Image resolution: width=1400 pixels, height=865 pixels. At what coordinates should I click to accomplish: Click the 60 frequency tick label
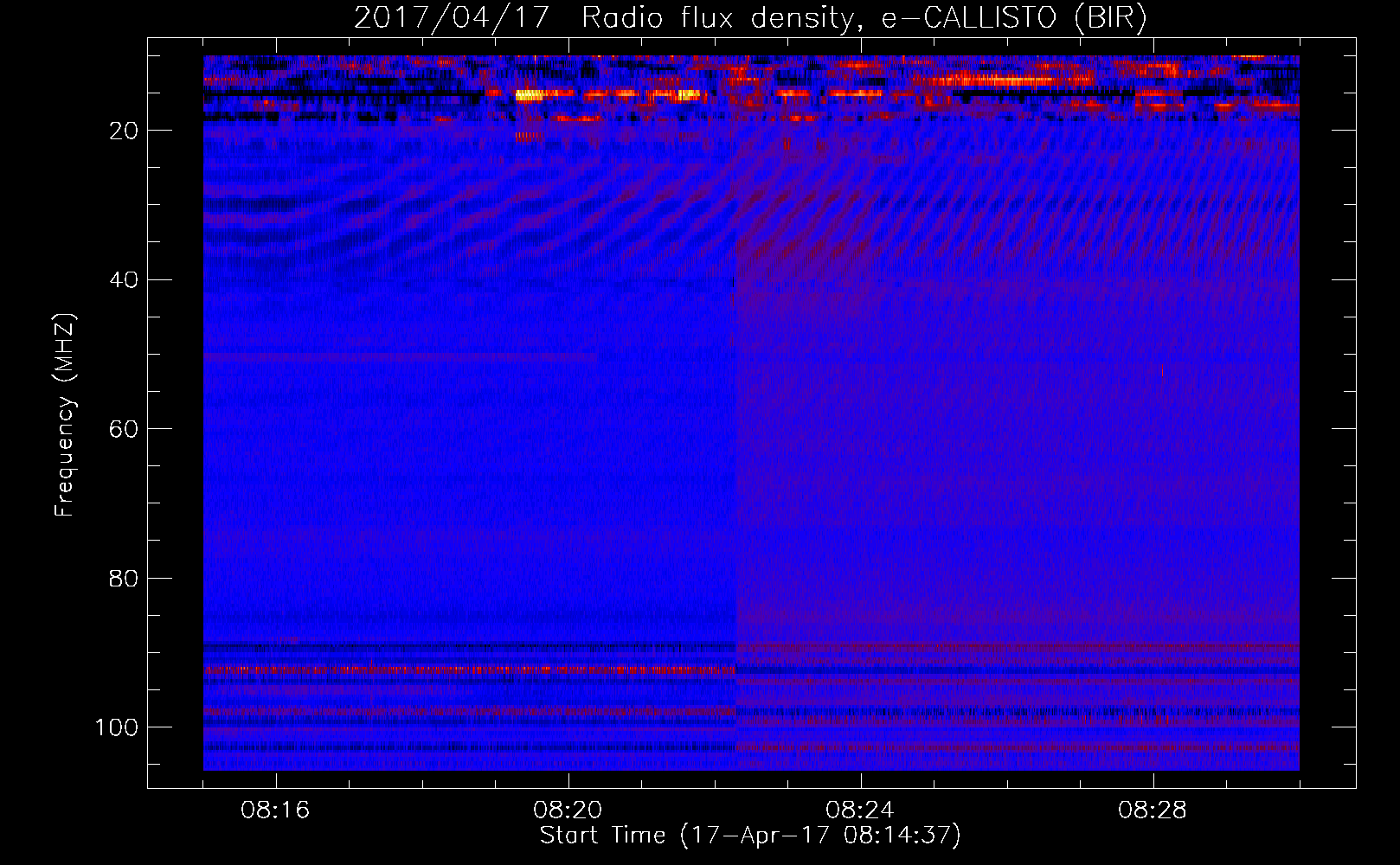tap(124, 429)
